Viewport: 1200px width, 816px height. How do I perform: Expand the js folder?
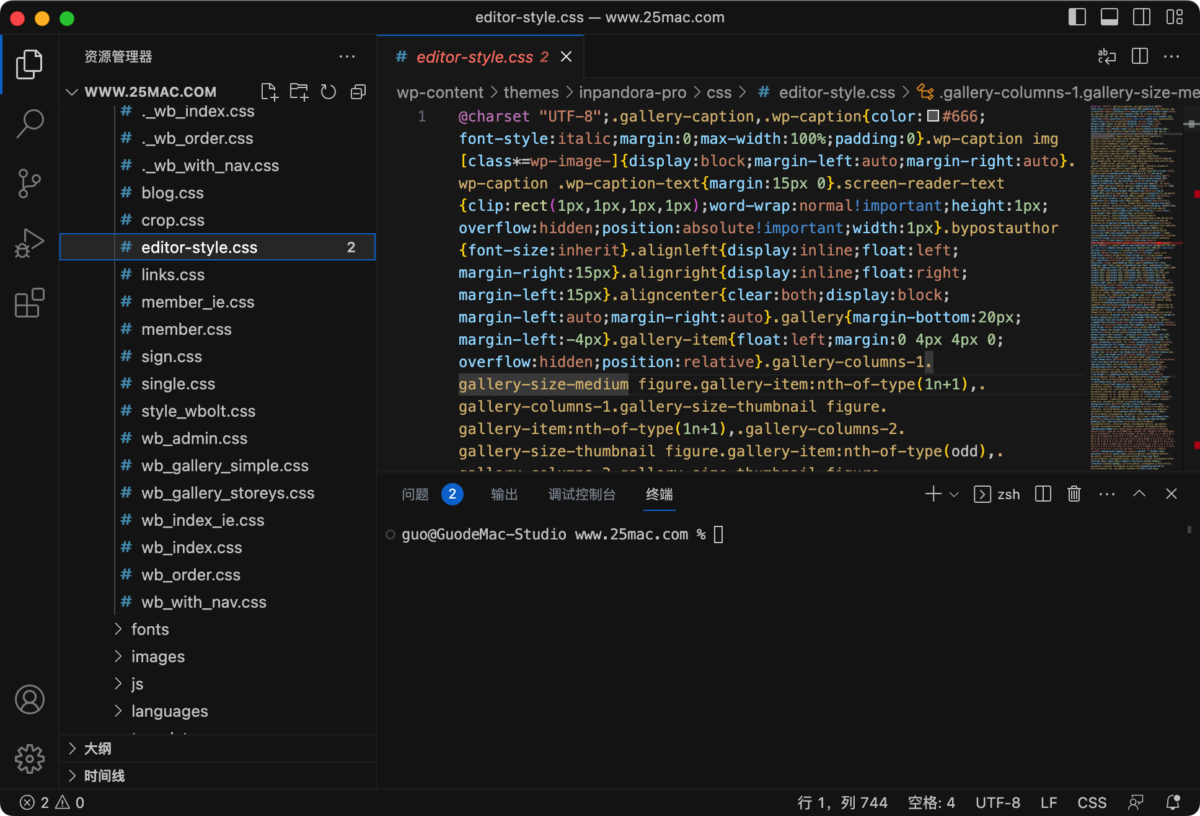(x=137, y=684)
